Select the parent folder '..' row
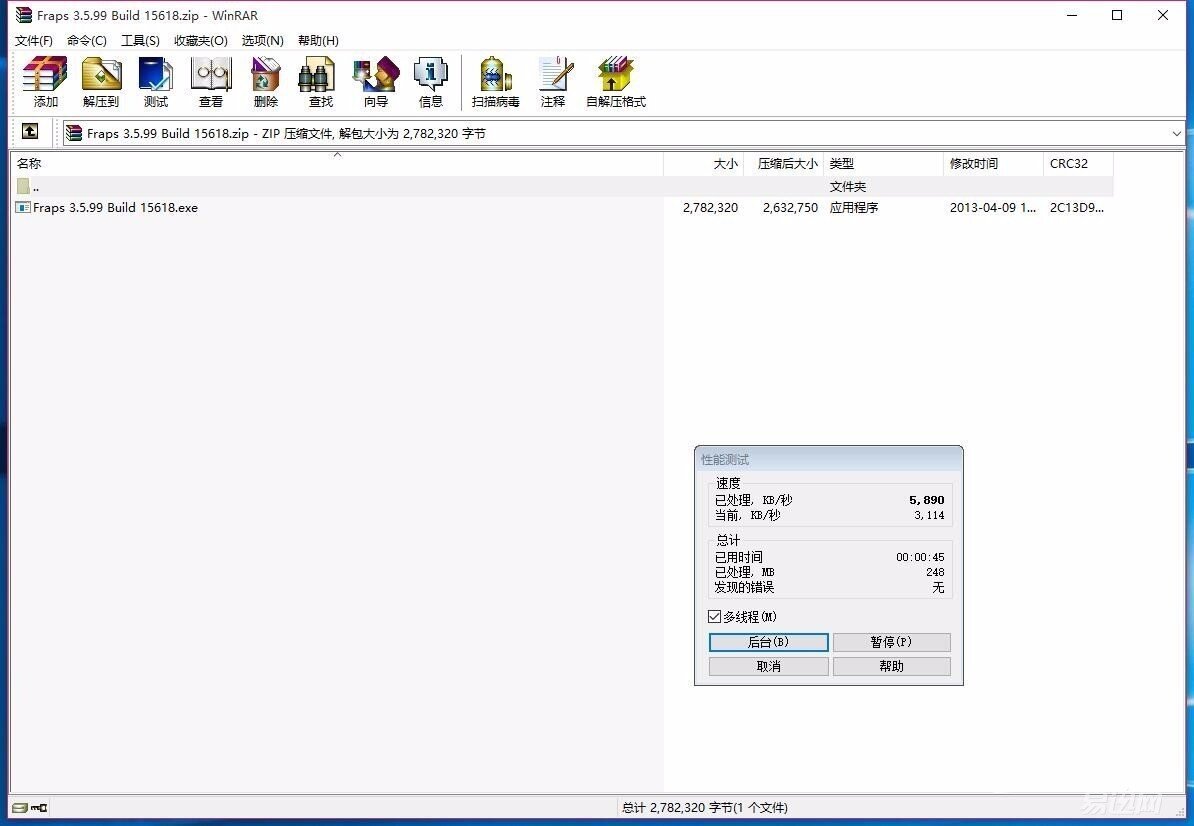The height and width of the screenshot is (826, 1194). (562, 187)
